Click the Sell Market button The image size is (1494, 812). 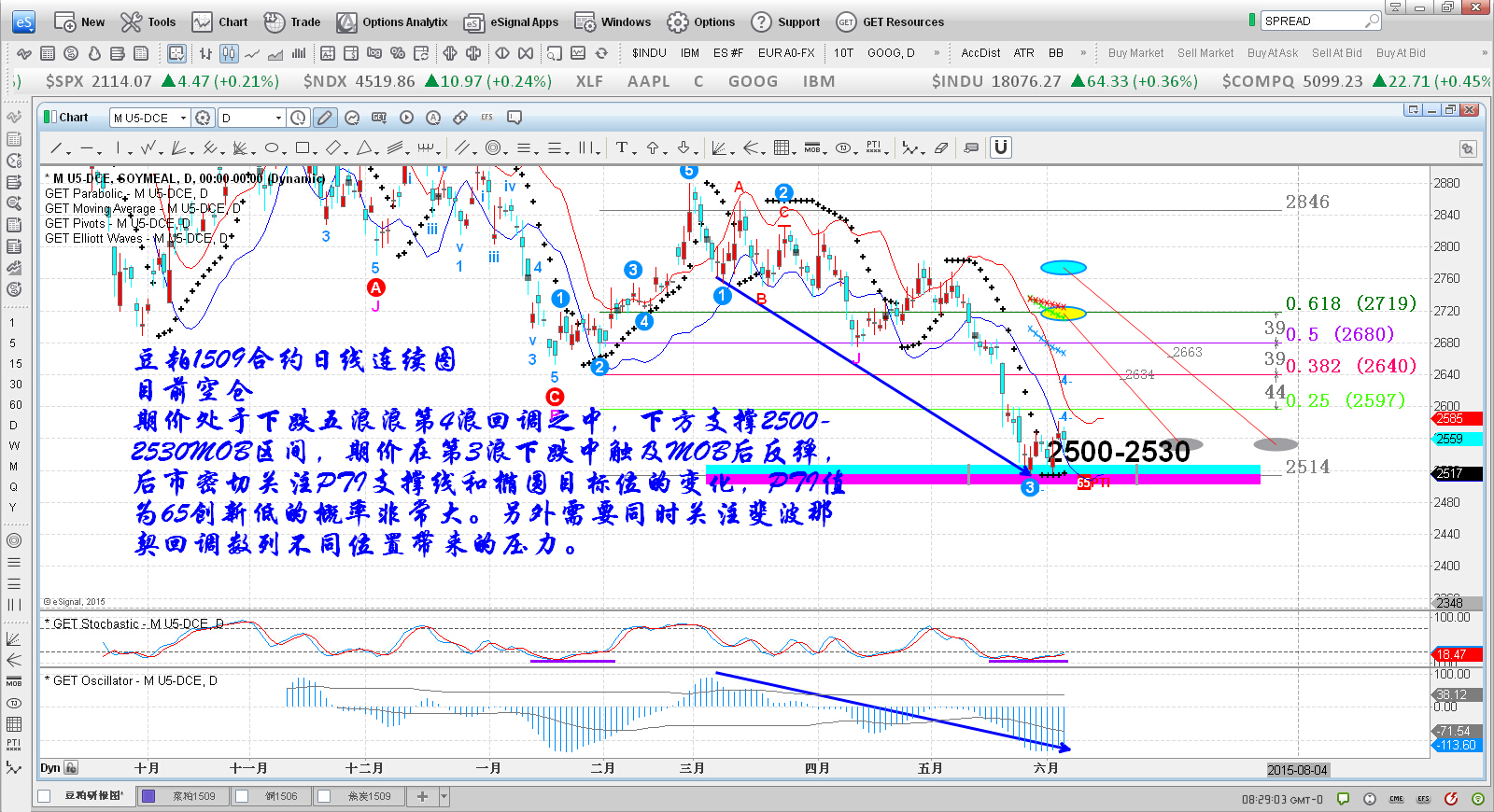pyautogui.click(x=1205, y=53)
